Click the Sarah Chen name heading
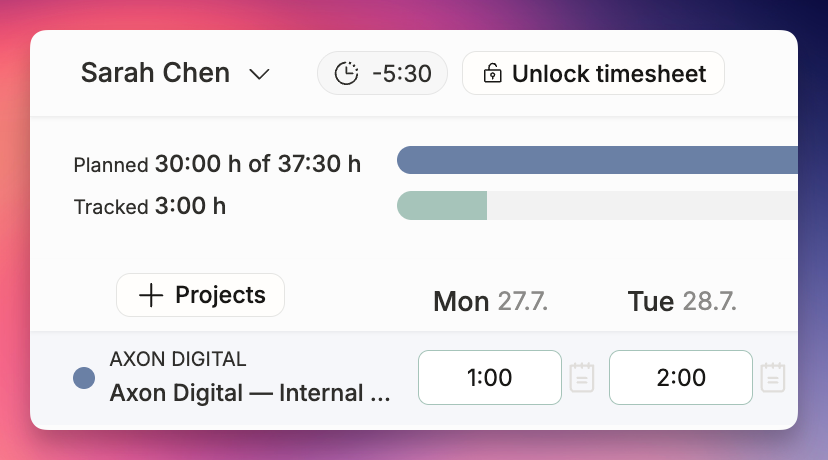 coord(155,72)
